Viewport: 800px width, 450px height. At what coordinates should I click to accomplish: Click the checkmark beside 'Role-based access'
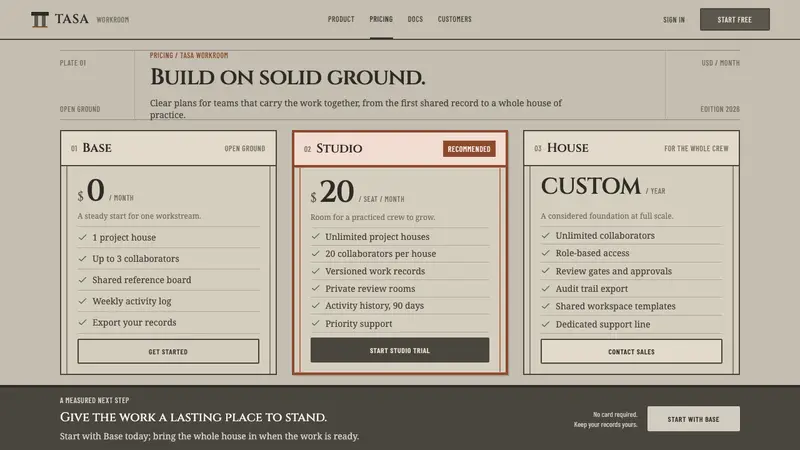click(x=546, y=253)
